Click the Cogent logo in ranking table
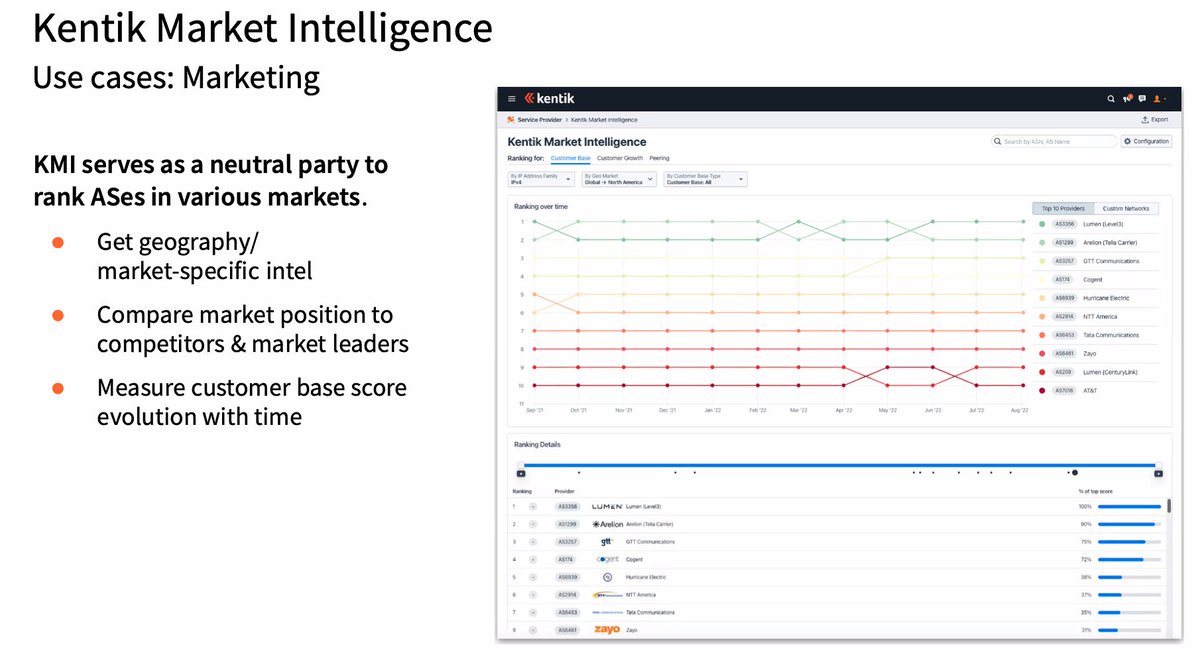 [x=607, y=559]
